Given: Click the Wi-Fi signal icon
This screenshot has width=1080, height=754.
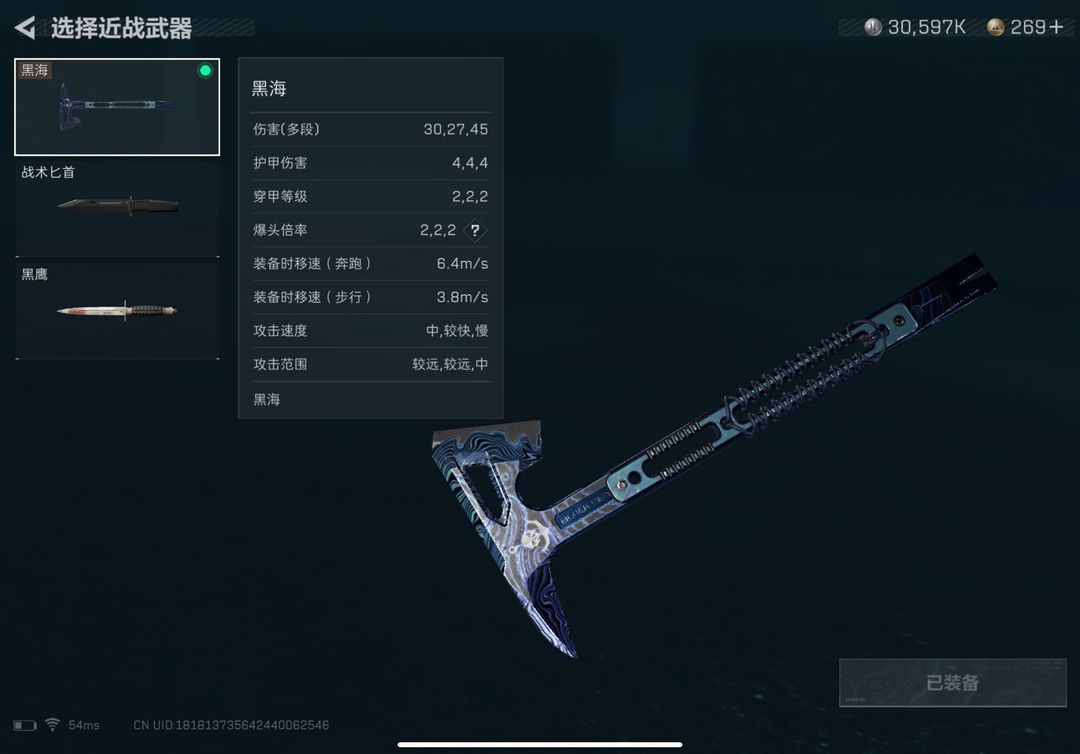Looking at the screenshot, I should point(52,724).
